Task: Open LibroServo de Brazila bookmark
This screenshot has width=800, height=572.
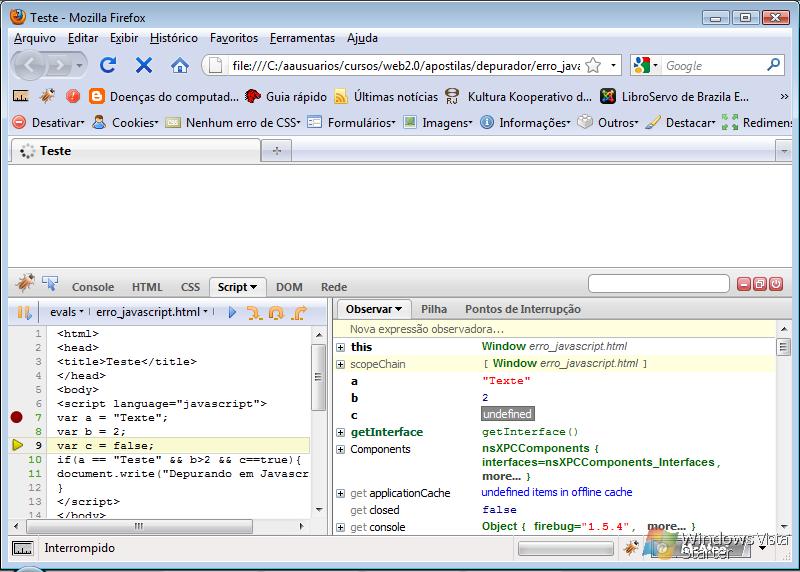Action: [674, 96]
